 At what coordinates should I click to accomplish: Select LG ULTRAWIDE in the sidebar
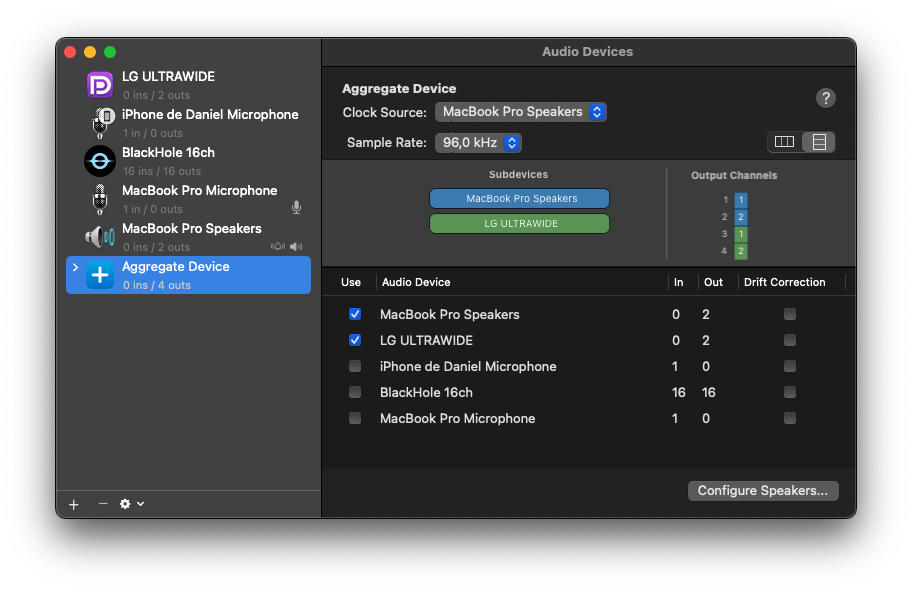188,85
